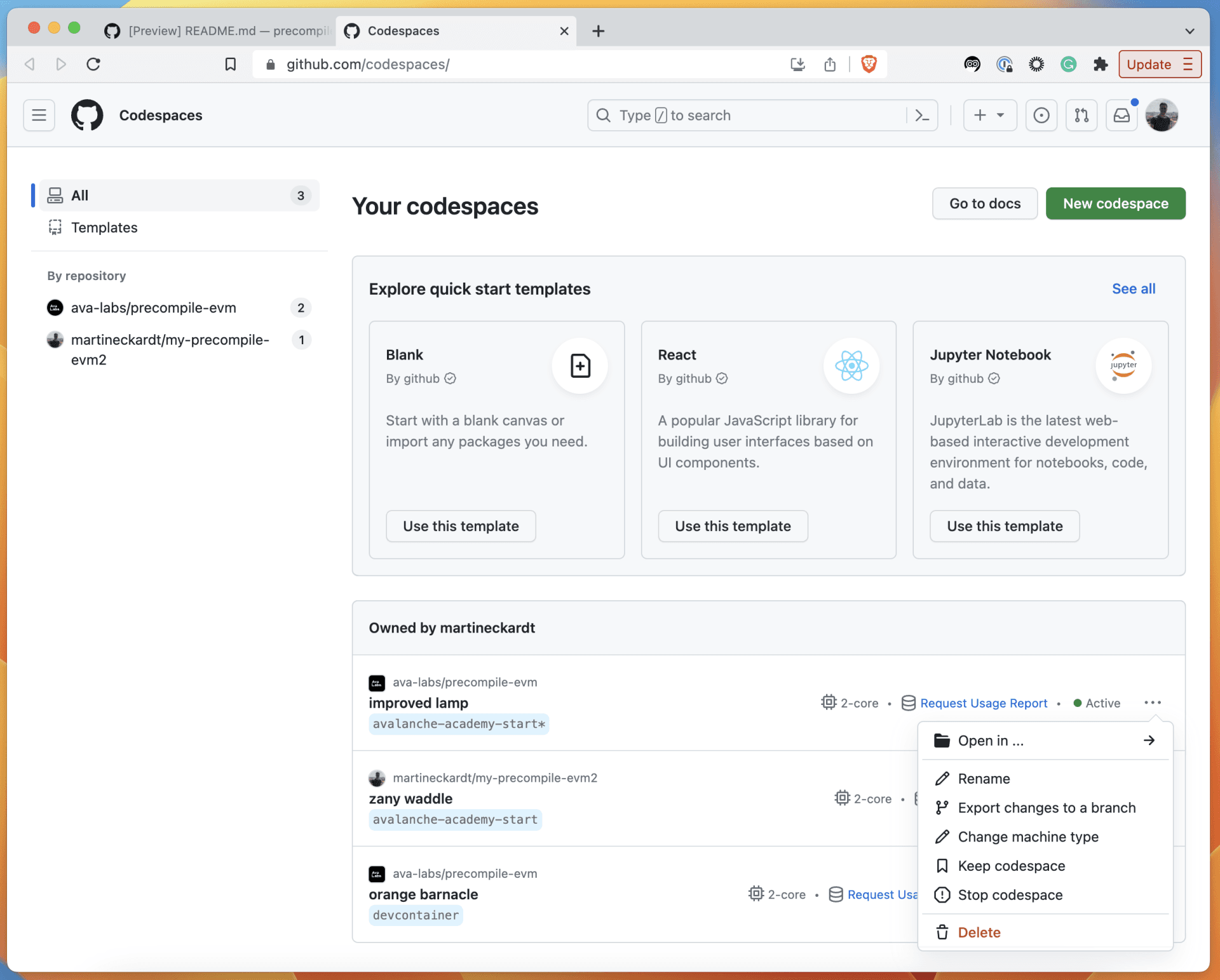
Task: Open the See all templates link
Action: coord(1133,288)
